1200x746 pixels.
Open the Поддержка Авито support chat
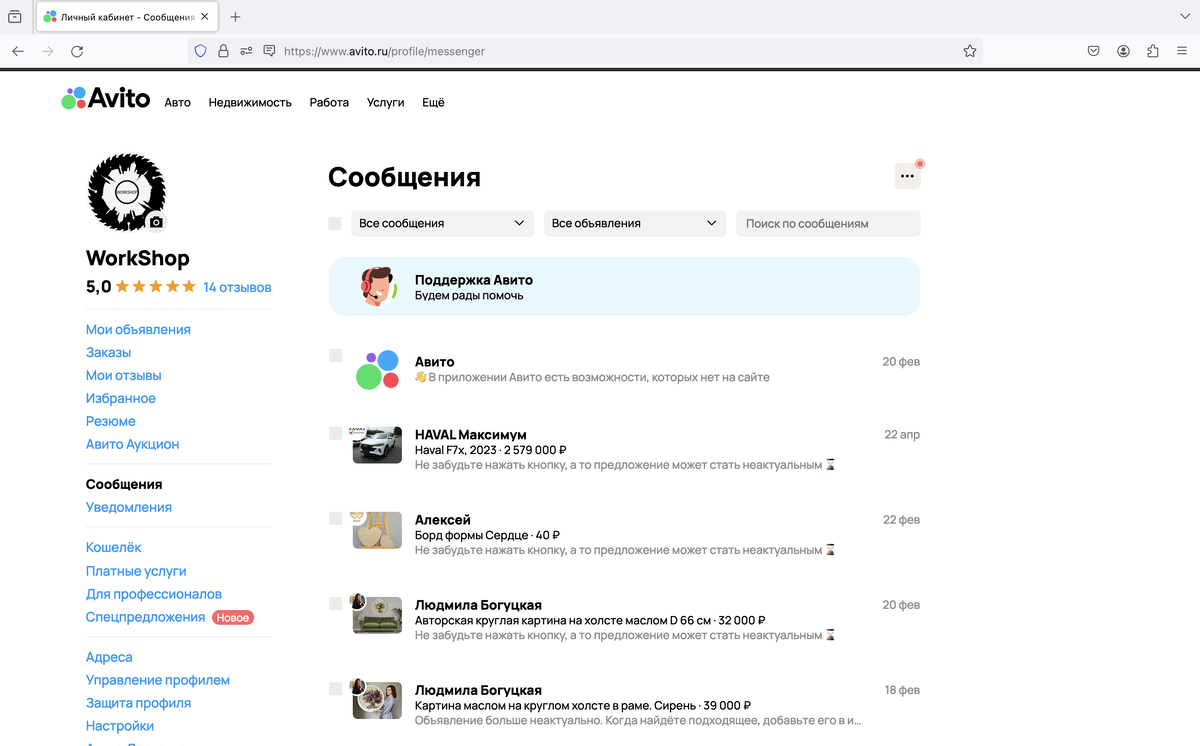click(624, 286)
